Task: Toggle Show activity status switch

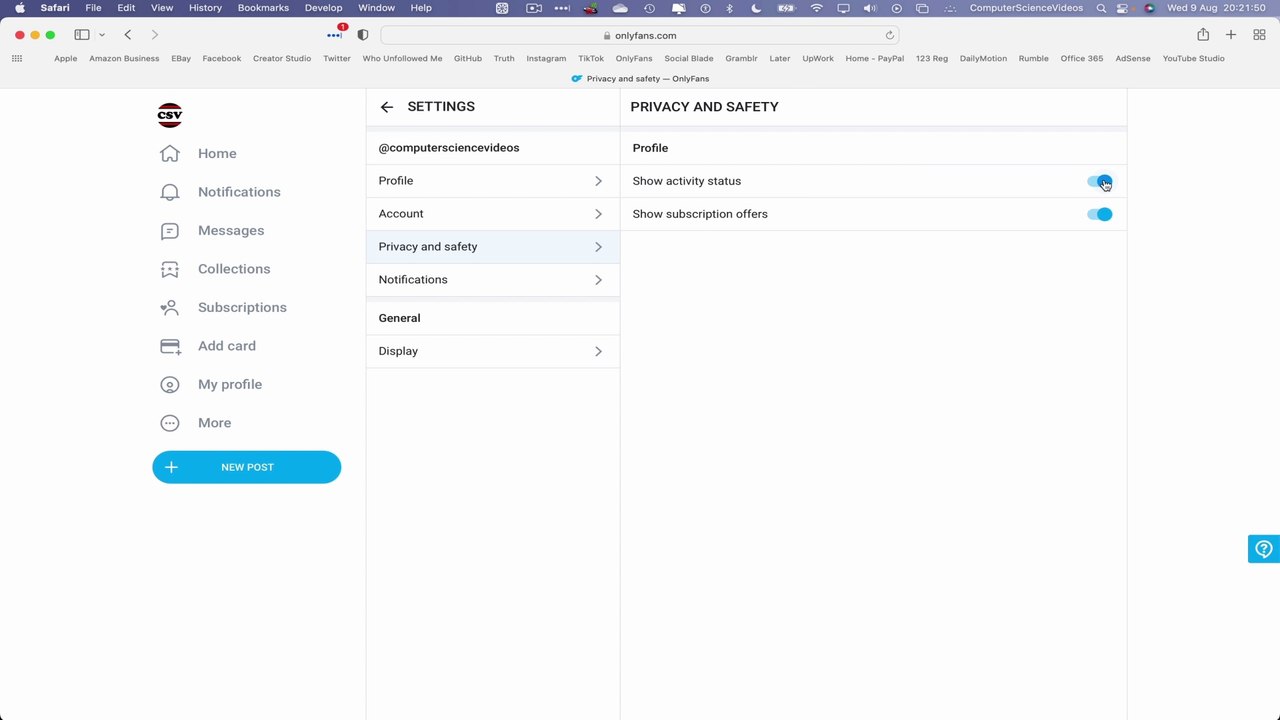Action: (x=1099, y=181)
